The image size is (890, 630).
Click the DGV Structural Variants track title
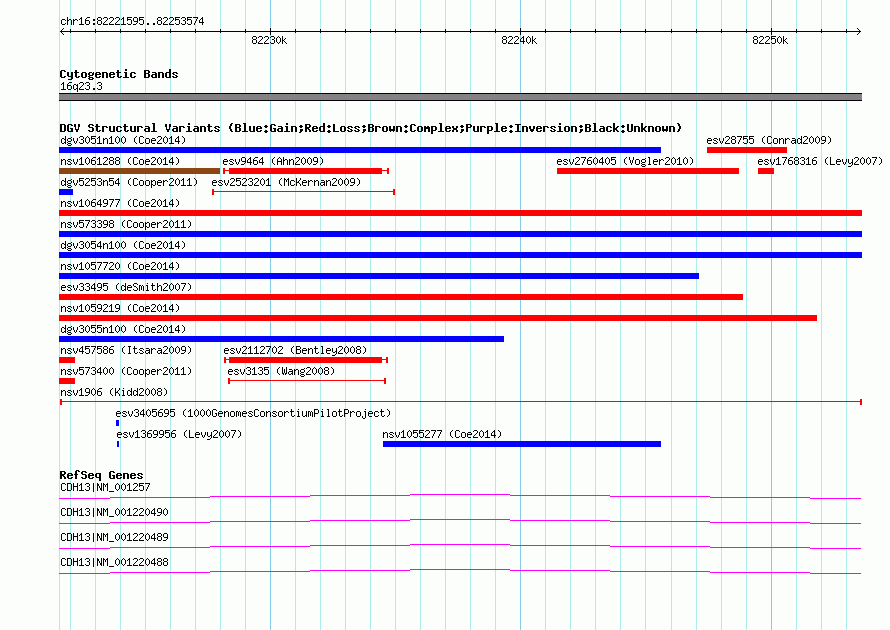click(371, 128)
